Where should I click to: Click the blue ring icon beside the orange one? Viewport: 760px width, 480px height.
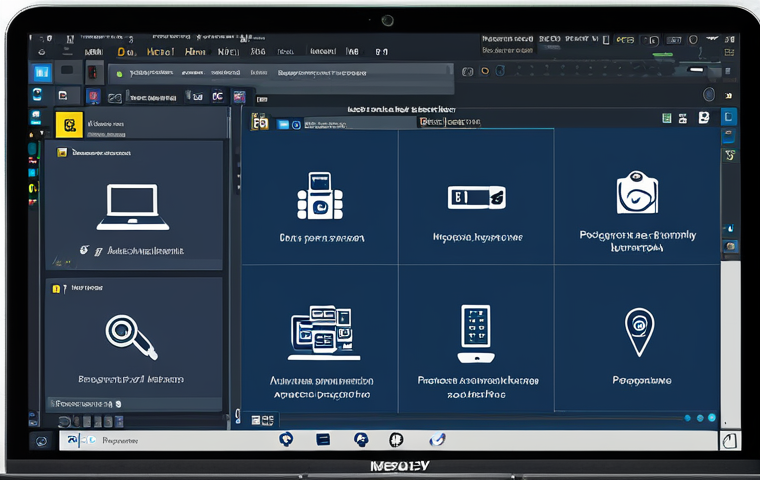coord(500,71)
